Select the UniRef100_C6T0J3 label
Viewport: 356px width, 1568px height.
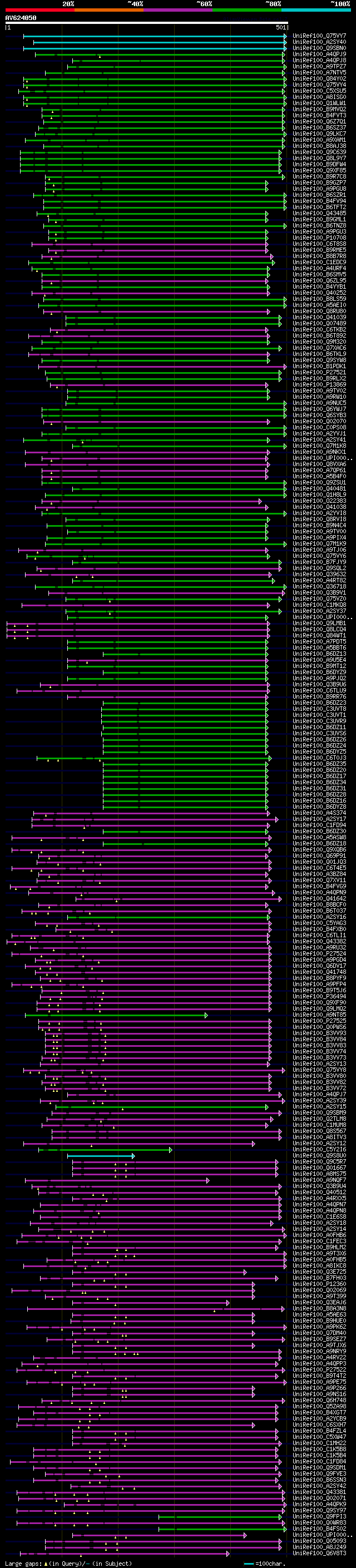[x=319, y=758]
